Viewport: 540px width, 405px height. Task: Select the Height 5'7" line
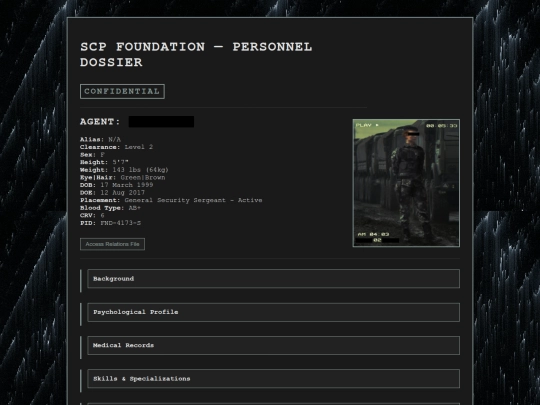pyautogui.click(x=104, y=162)
